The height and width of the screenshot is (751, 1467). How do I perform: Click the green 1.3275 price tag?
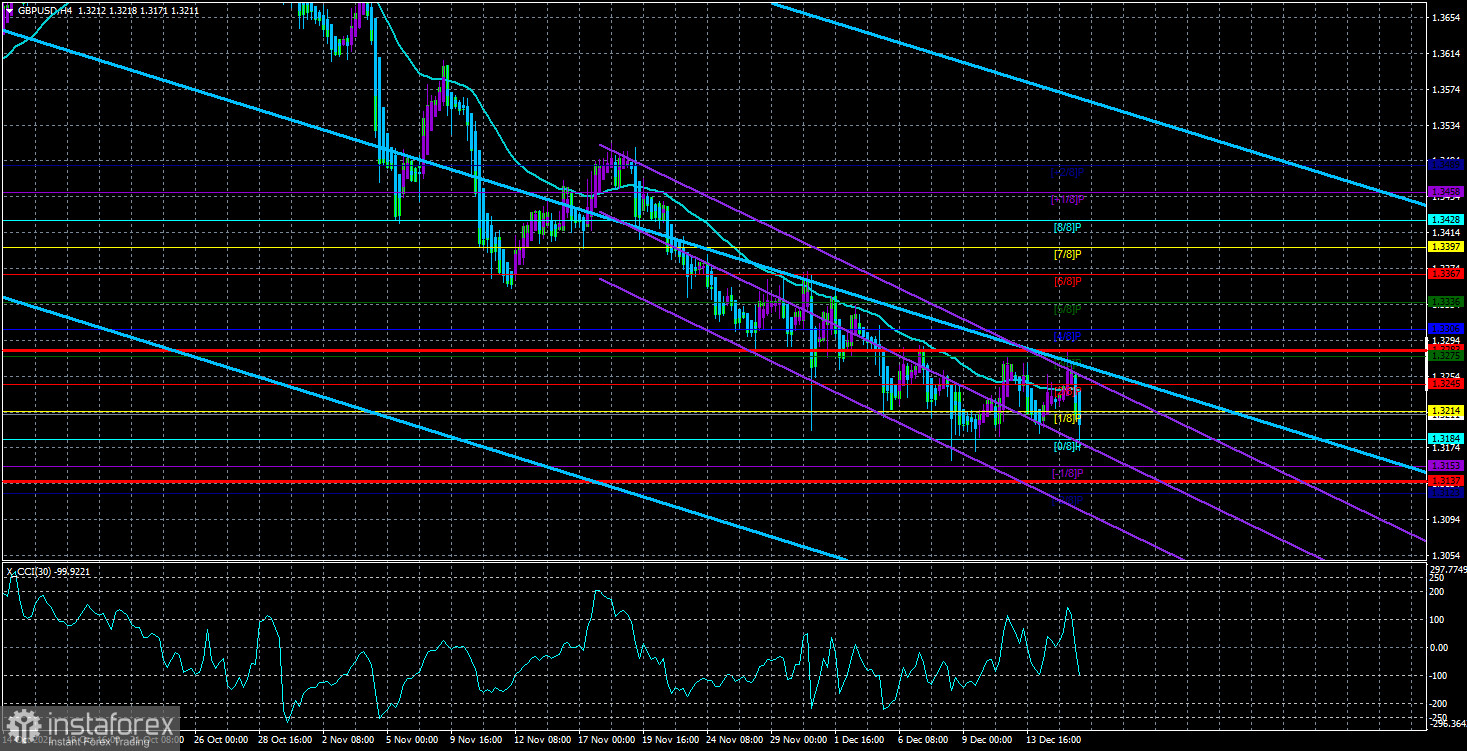pyautogui.click(x=1446, y=356)
